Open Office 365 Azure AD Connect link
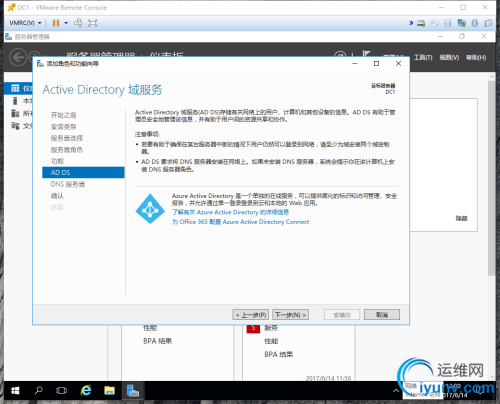This screenshot has height=404, width=500. [x=240, y=222]
